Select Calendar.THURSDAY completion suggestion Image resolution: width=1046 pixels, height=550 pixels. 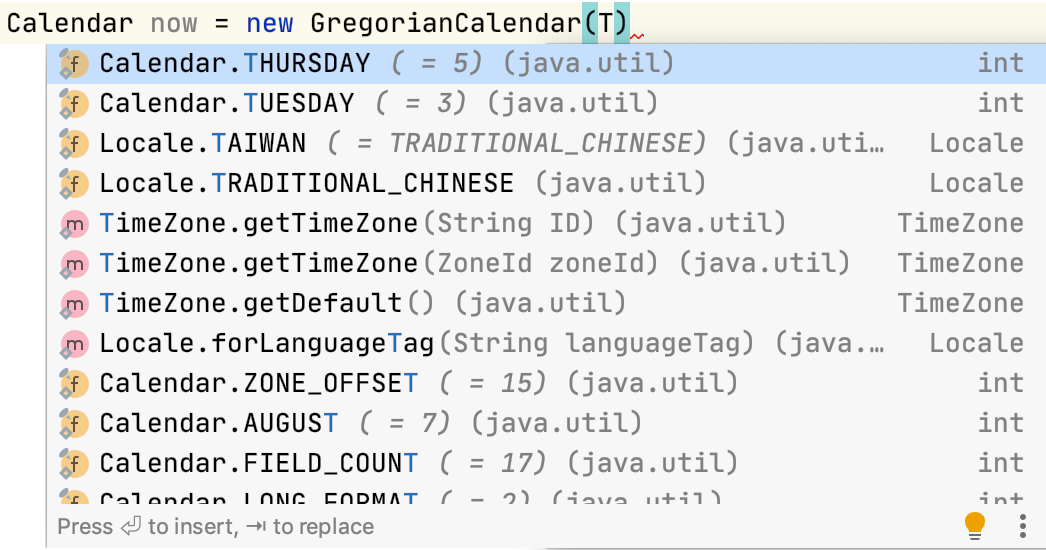pos(234,64)
